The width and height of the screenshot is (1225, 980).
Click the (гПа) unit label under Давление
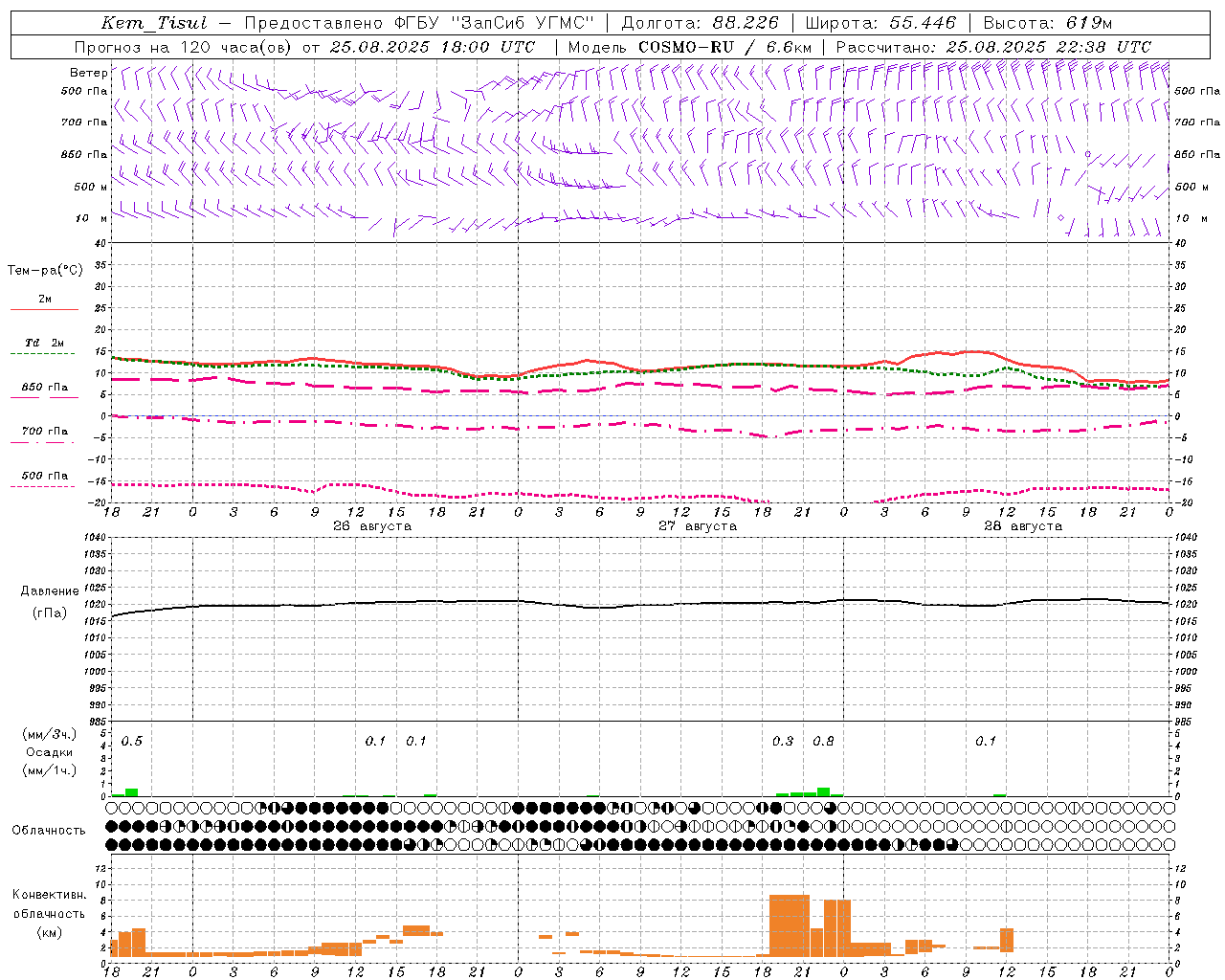(x=50, y=613)
